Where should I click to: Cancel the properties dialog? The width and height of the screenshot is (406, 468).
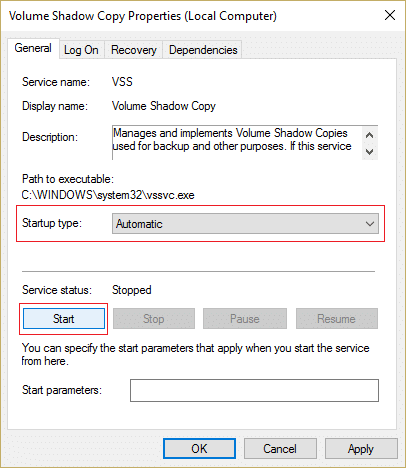(280, 449)
